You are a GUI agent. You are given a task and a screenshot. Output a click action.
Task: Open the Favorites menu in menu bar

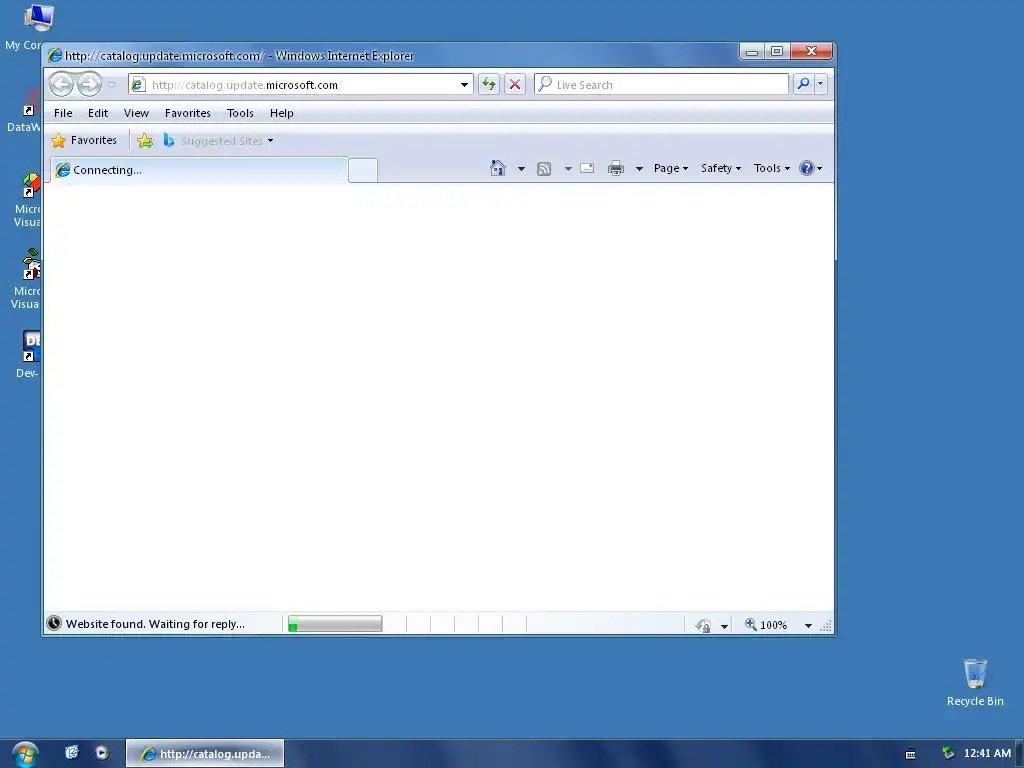(187, 113)
